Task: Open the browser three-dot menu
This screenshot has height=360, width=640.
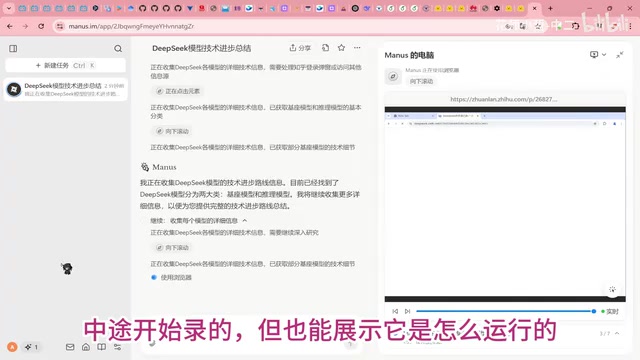Action: 631,26
